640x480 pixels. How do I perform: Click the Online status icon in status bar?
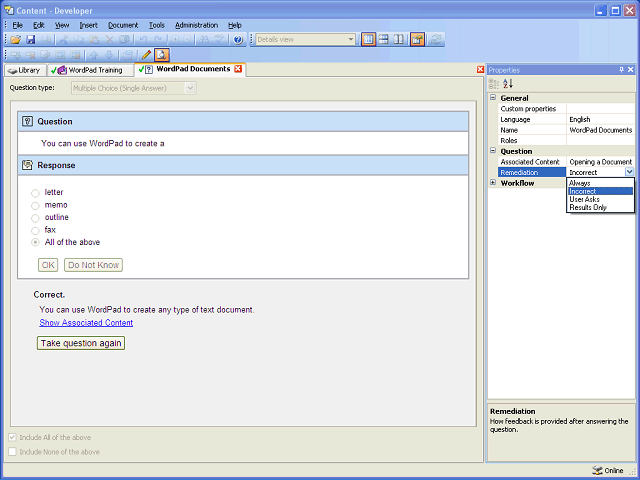pos(597,470)
